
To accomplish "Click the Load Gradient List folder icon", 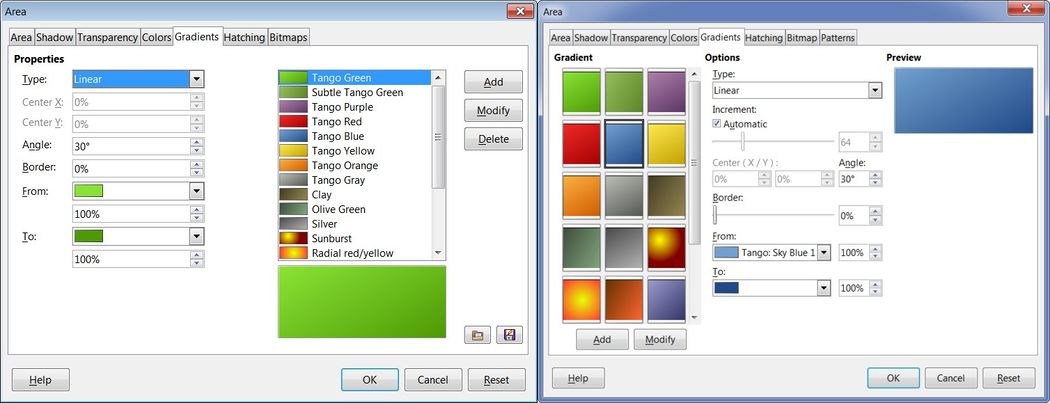I will point(478,335).
